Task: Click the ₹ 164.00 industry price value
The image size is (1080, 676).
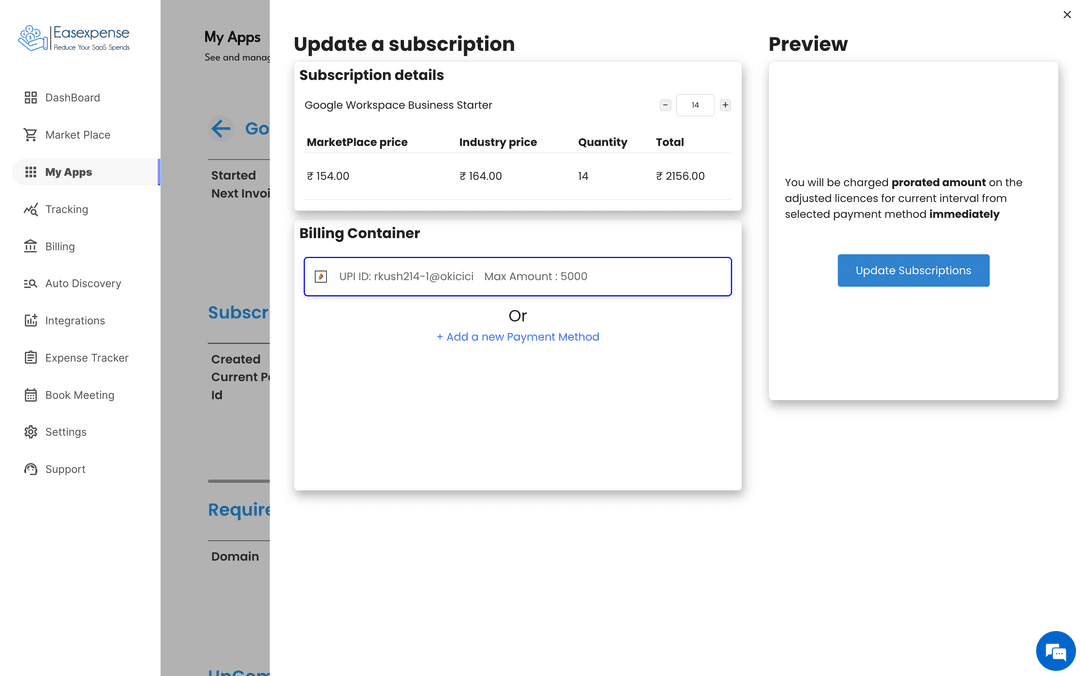Action: pyautogui.click(x=481, y=176)
